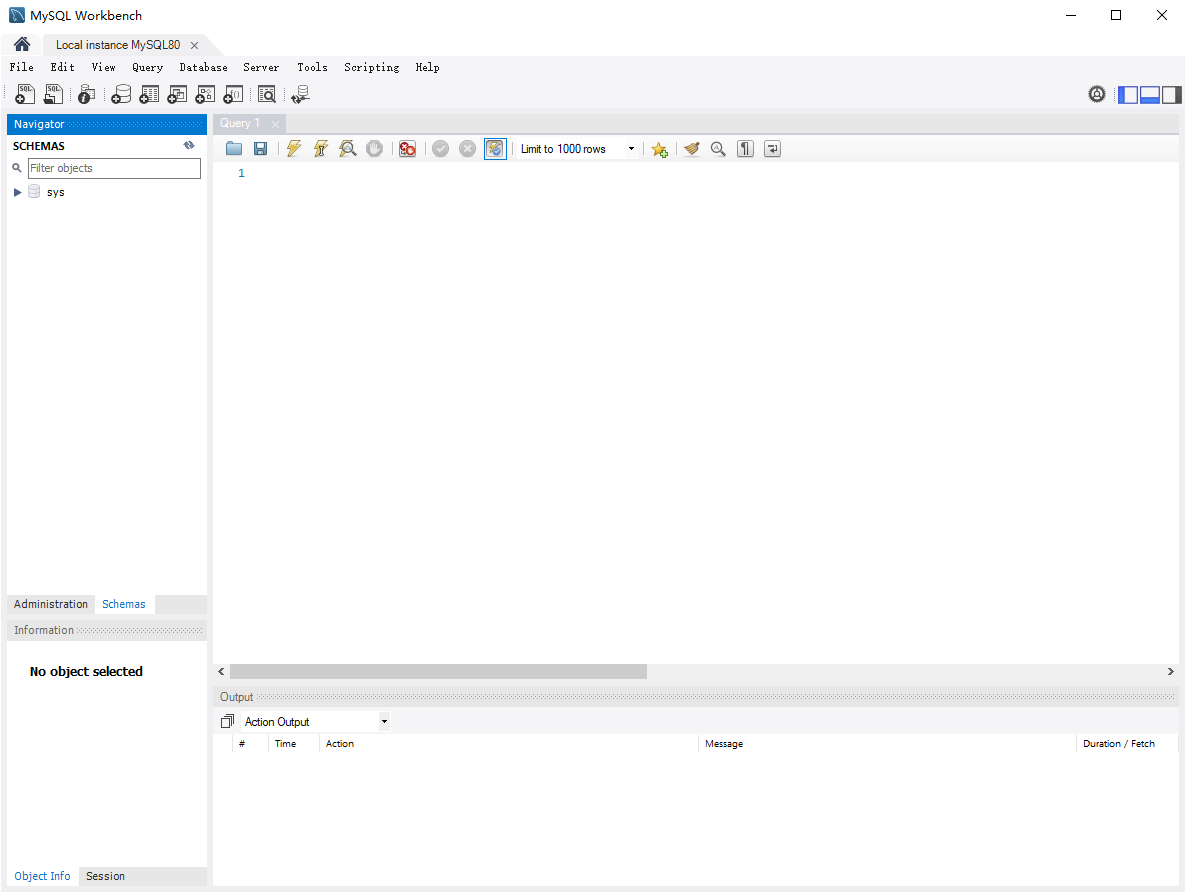Select the sys schema
Image resolution: width=1186 pixels, height=893 pixels.
[x=55, y=192]
